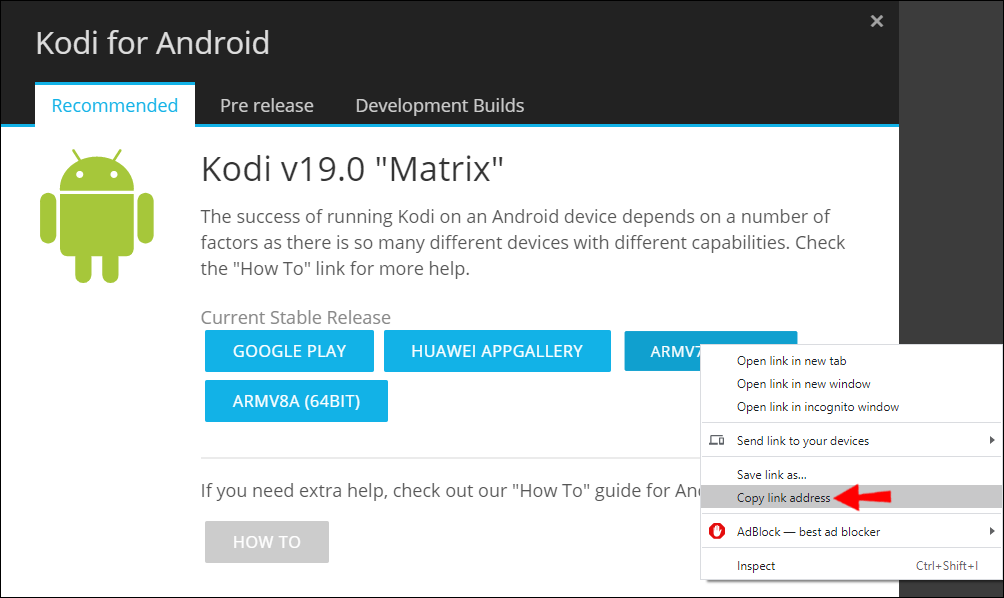Download the ARMV8A (64BIT) build
Screen dimensions: 1004x598
click(296, 401)
